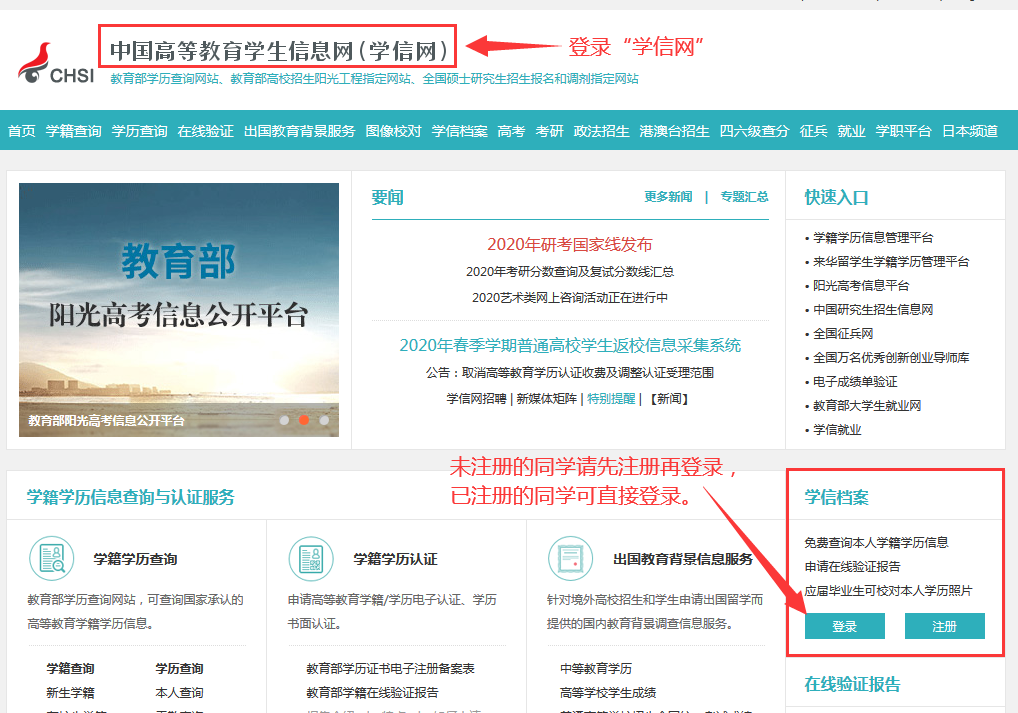1018x713 pixels.
Task: Open 2020年考研分数查询及复试分数线汇总 link
Action: [x=569, y=271]
